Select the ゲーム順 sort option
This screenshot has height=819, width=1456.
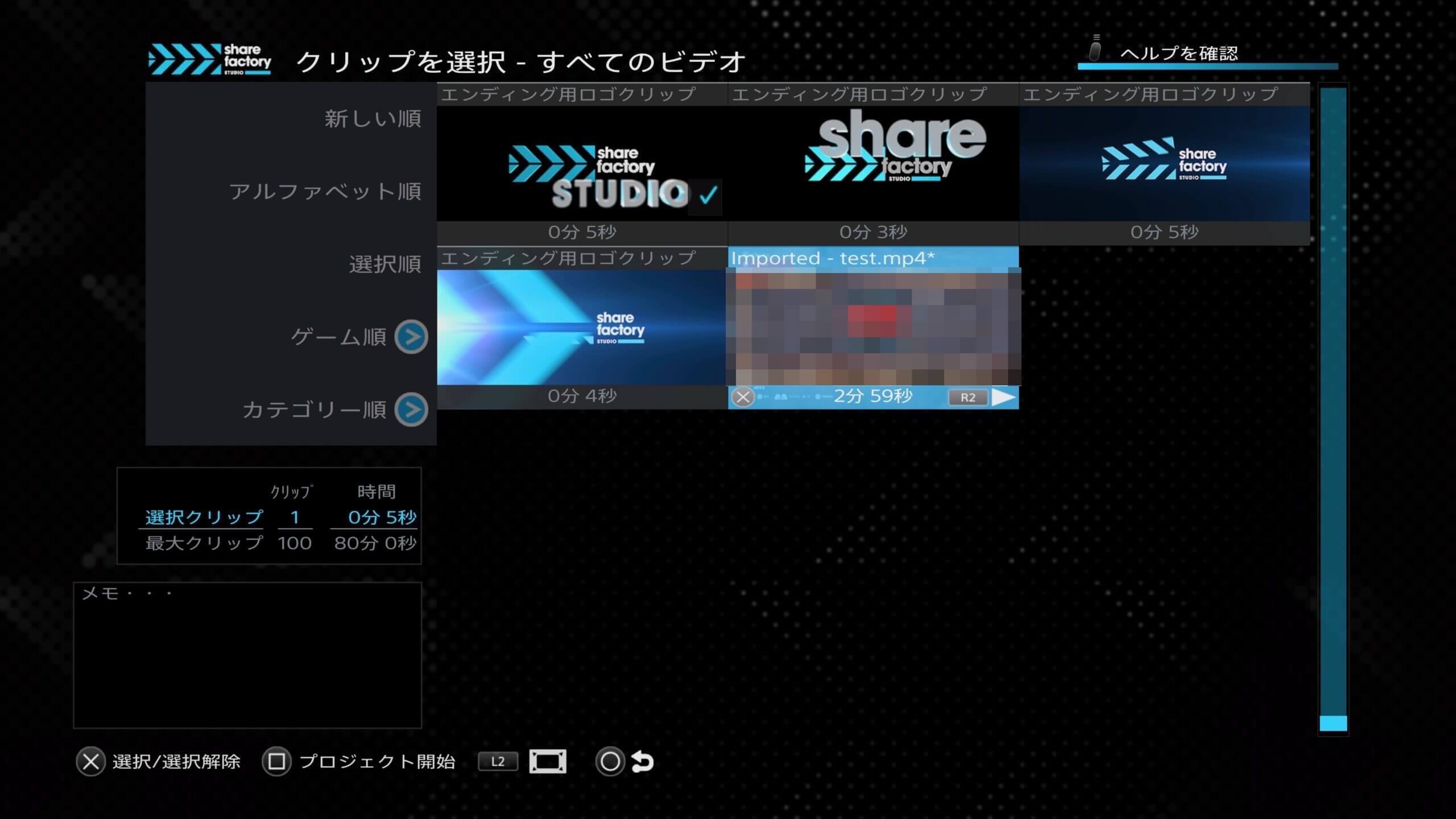point(339,337)
